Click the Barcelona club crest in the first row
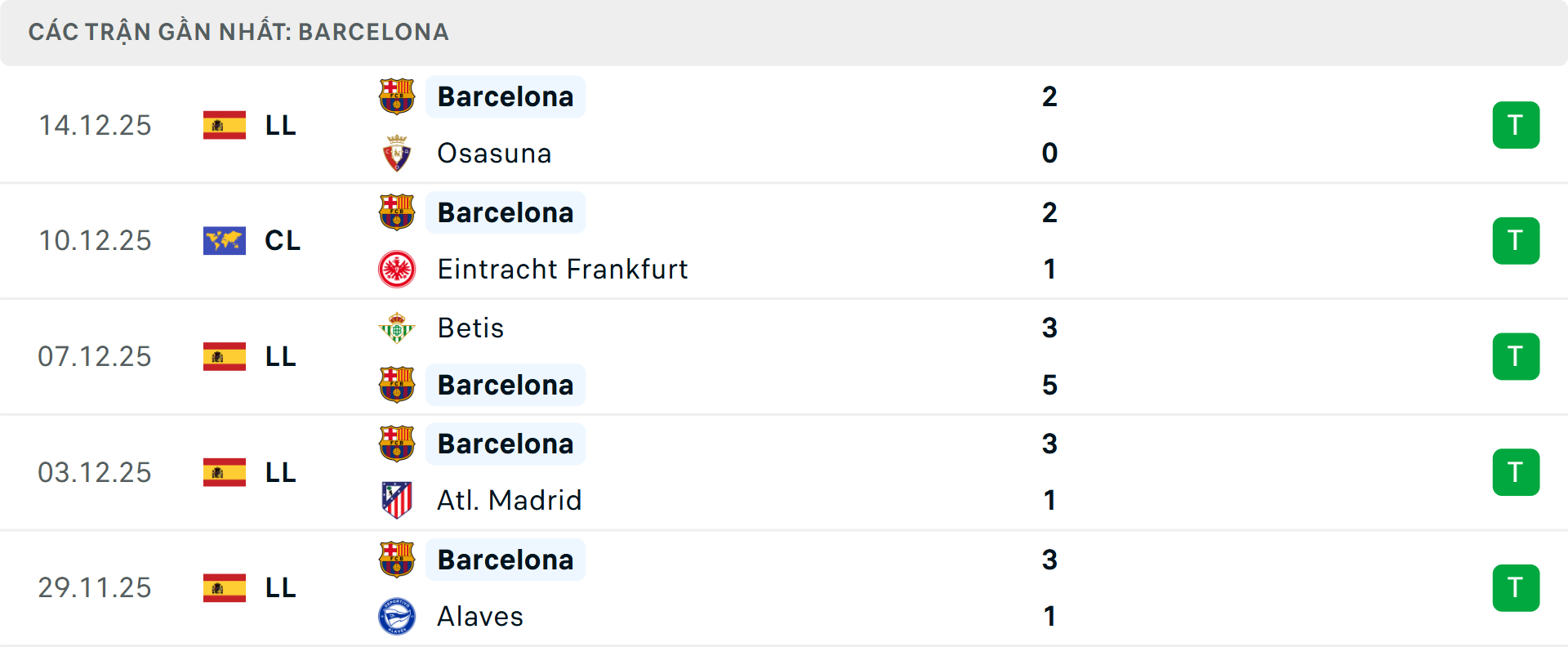The height and width of the screenshot is (647, 1568). pos(397,96)
